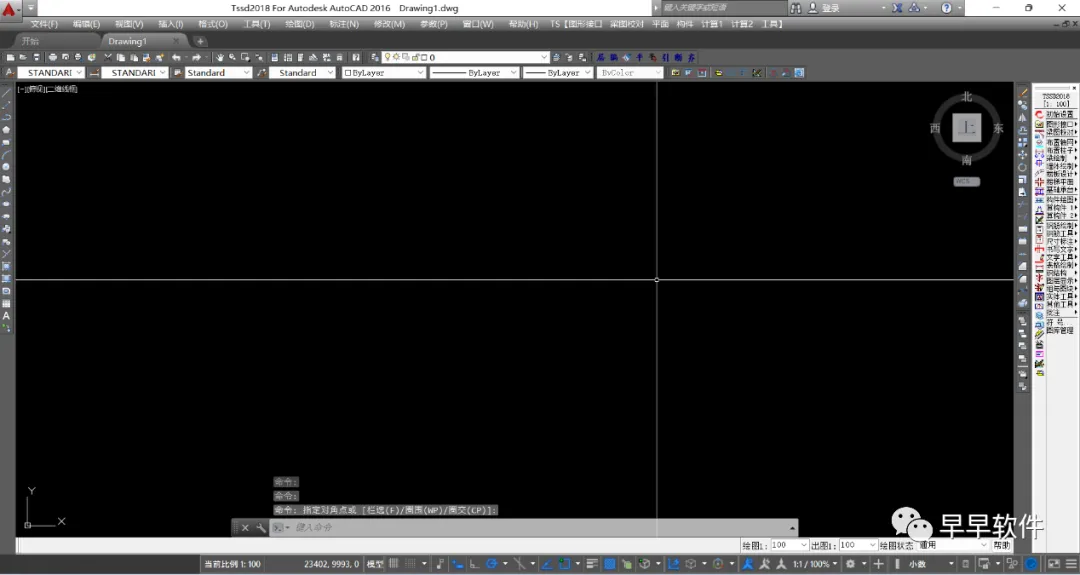Screen dimensions: 1080x575
Task: Open the 出图1 scale 100 dropdown
Action: coord(858,545)
